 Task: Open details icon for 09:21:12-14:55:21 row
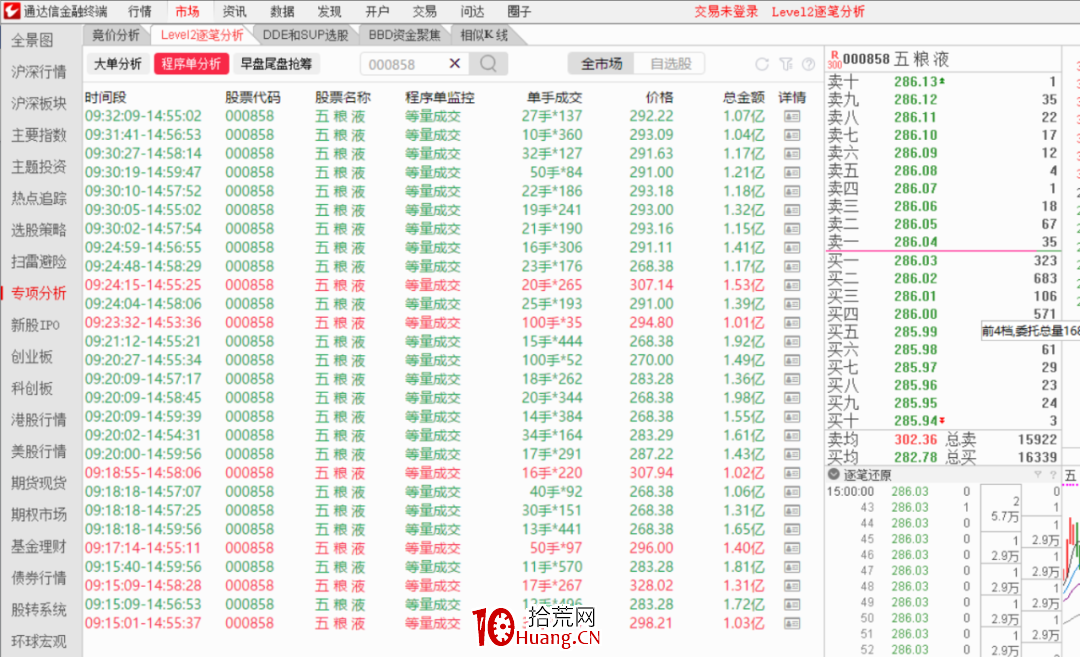[792, 342]
